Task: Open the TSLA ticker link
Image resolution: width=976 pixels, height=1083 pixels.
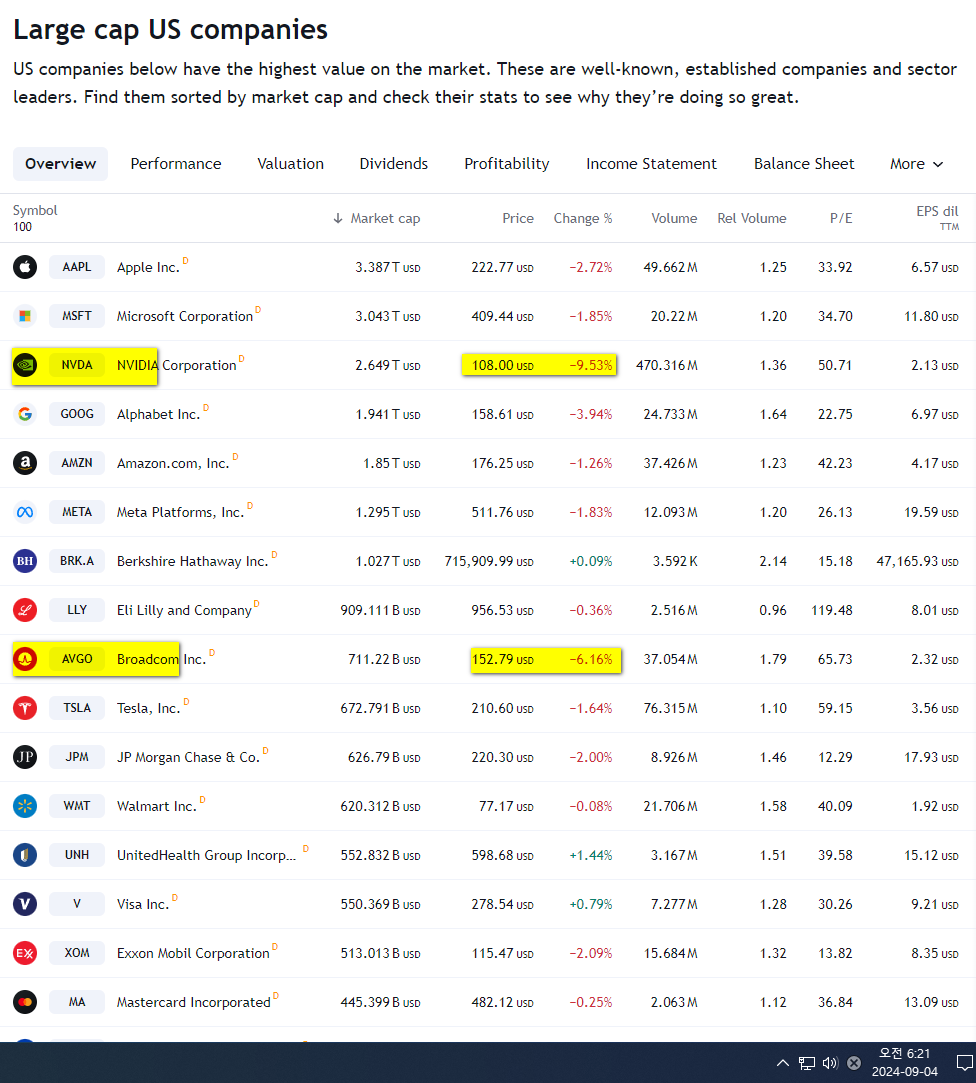Action: tap(77, 708)
